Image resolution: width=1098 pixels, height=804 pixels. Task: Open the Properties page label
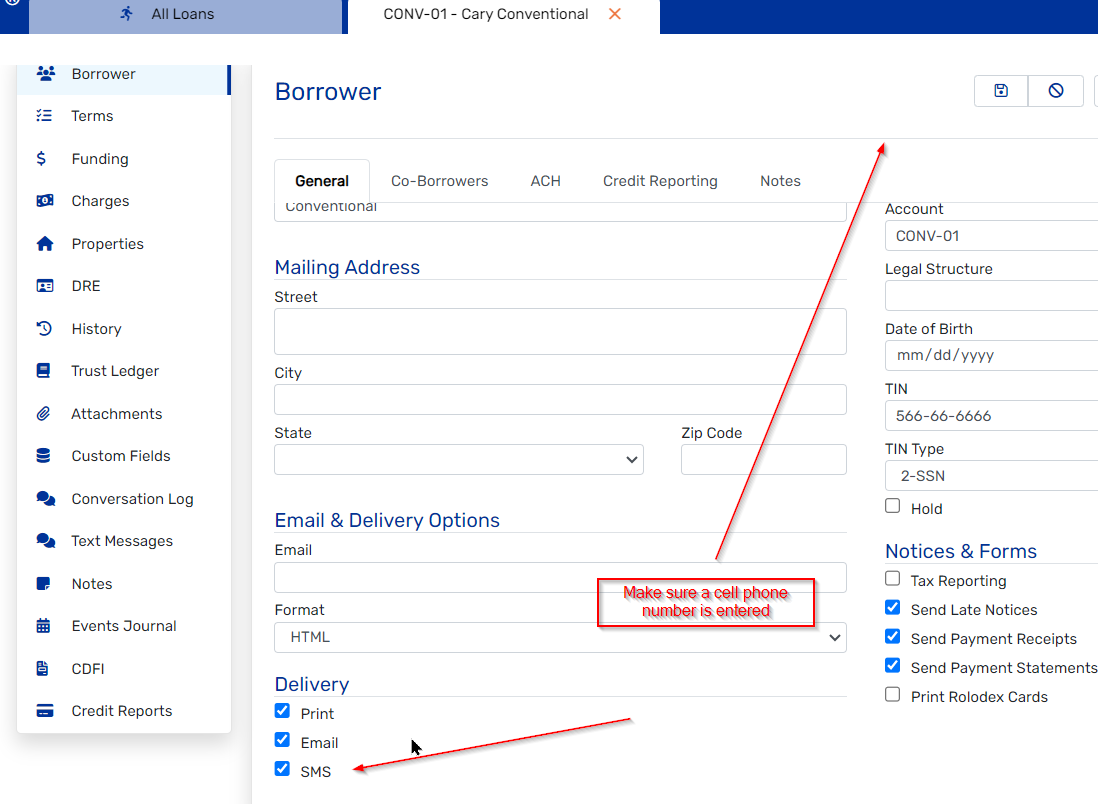click(108, 244)
